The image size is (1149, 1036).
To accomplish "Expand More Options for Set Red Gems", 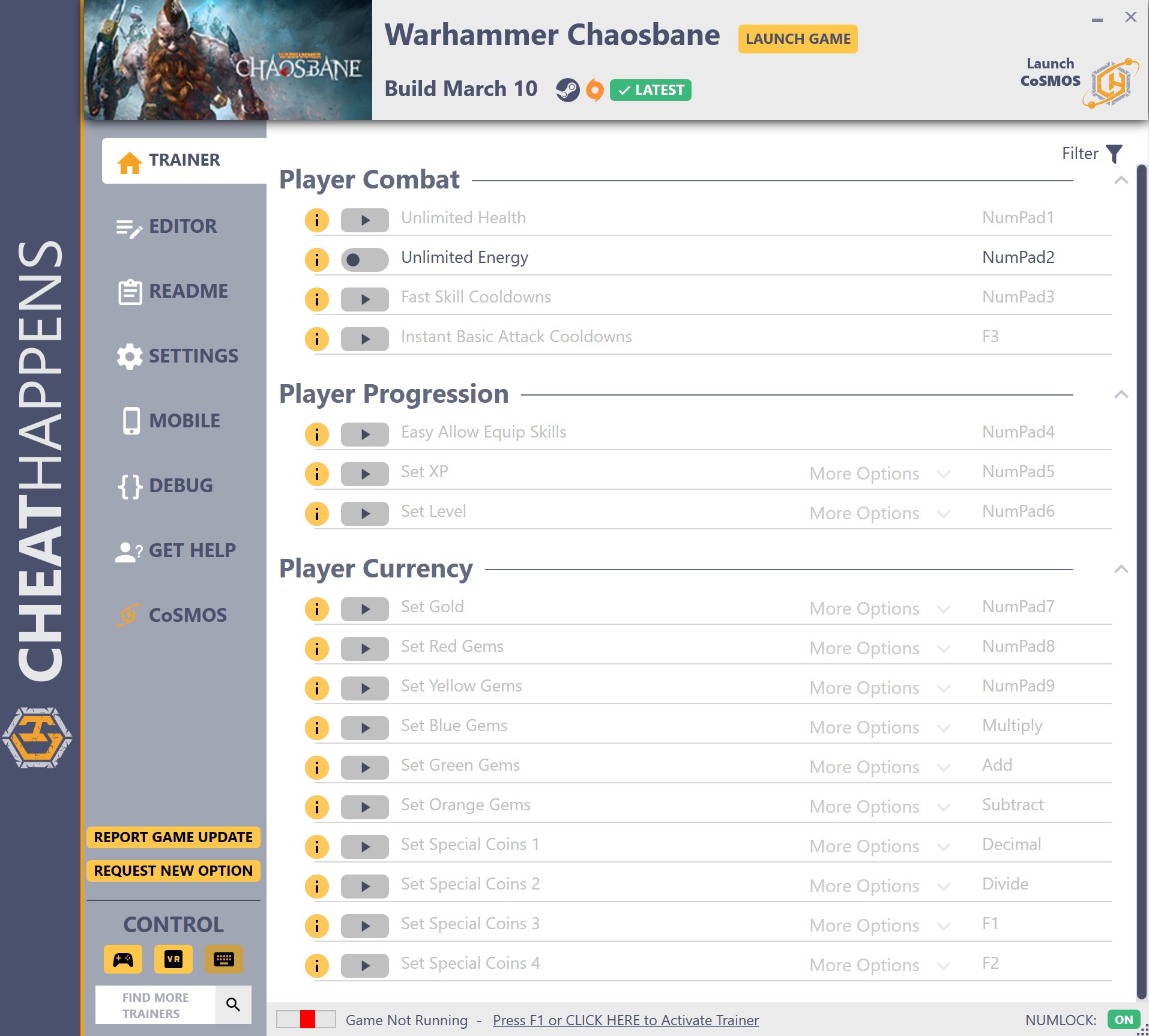I will coord(879,649).
